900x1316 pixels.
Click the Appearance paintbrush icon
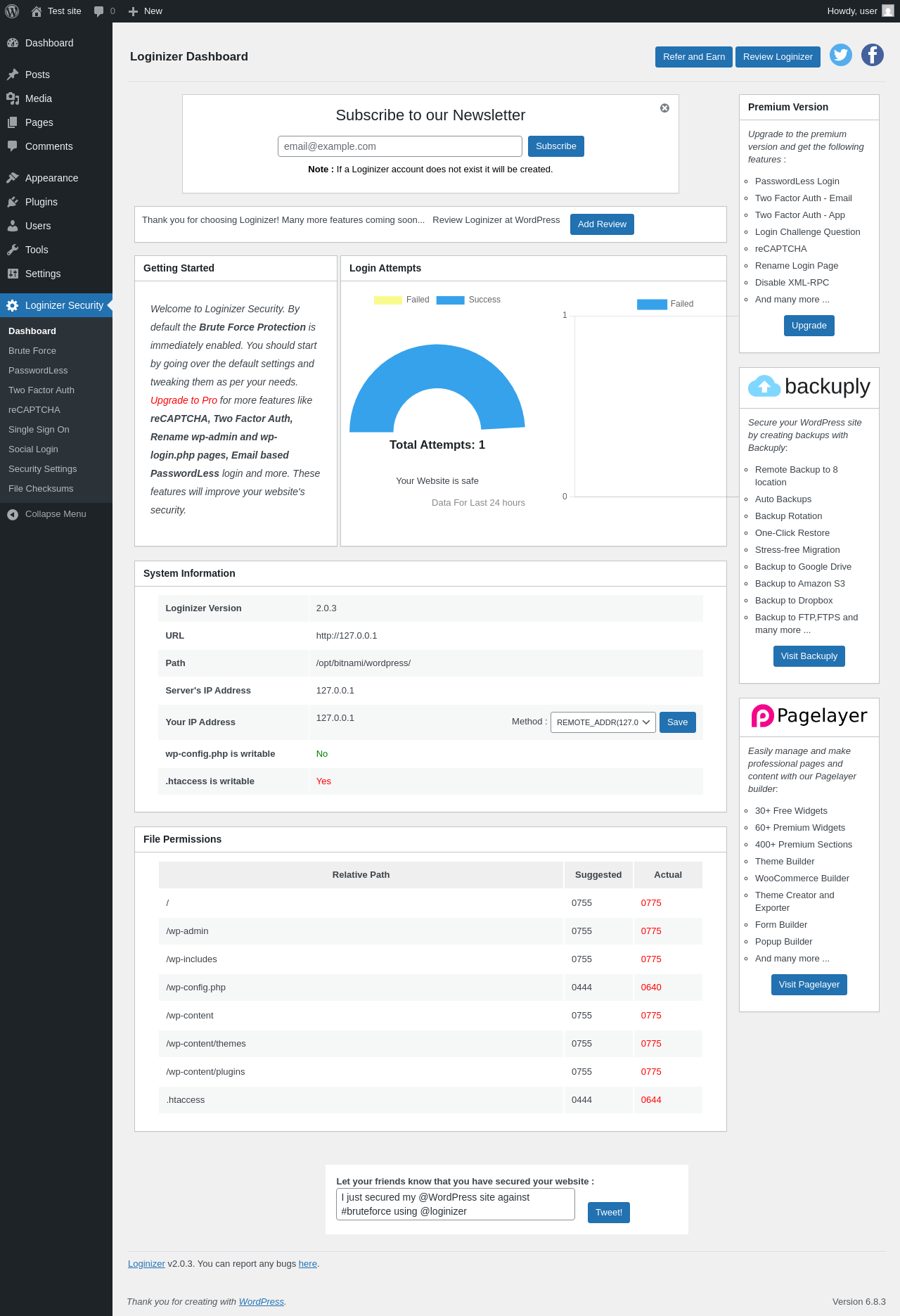tap(13, 178)
